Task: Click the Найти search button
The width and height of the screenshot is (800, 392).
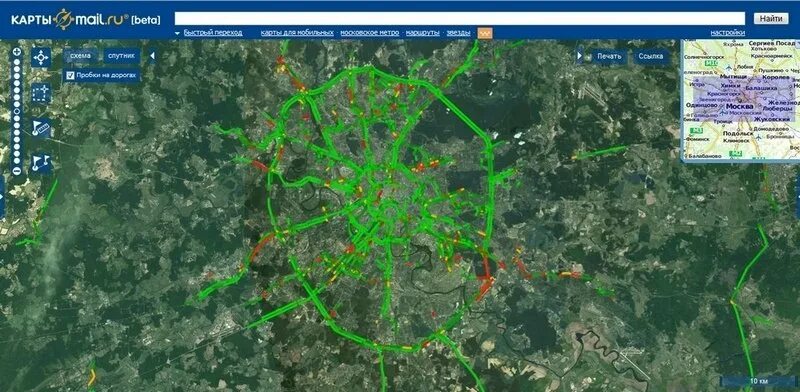Action: 770,18
